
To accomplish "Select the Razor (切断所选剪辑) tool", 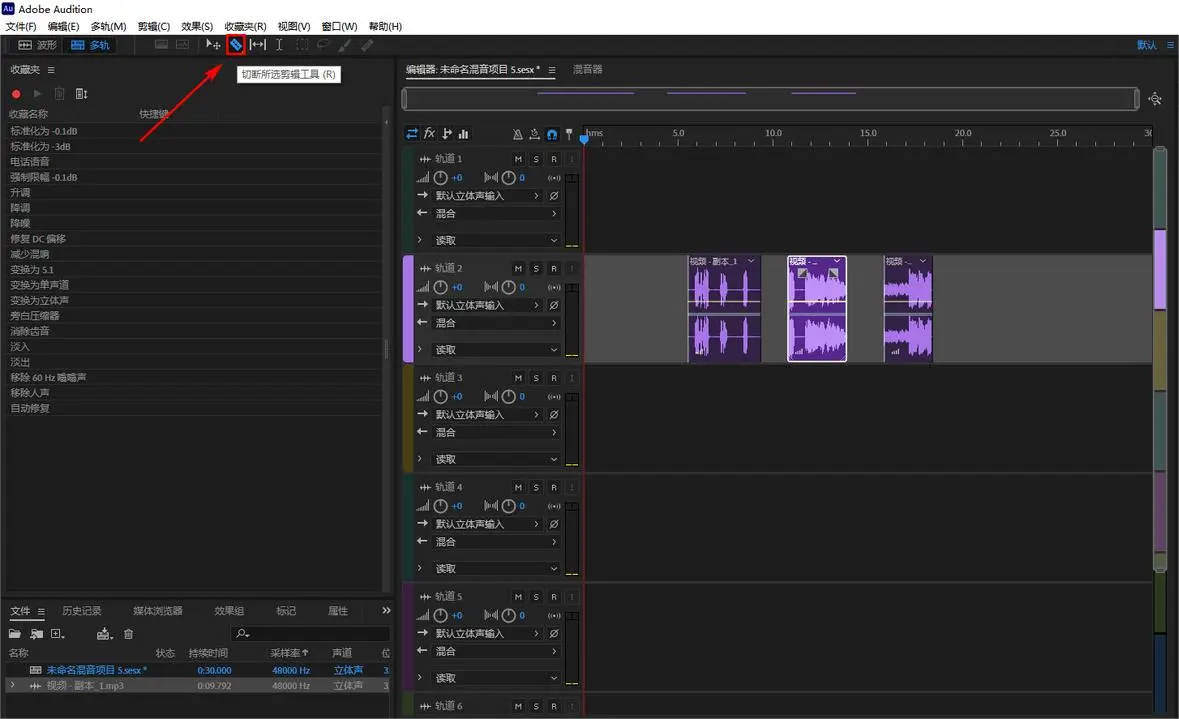I will point(236,45).
